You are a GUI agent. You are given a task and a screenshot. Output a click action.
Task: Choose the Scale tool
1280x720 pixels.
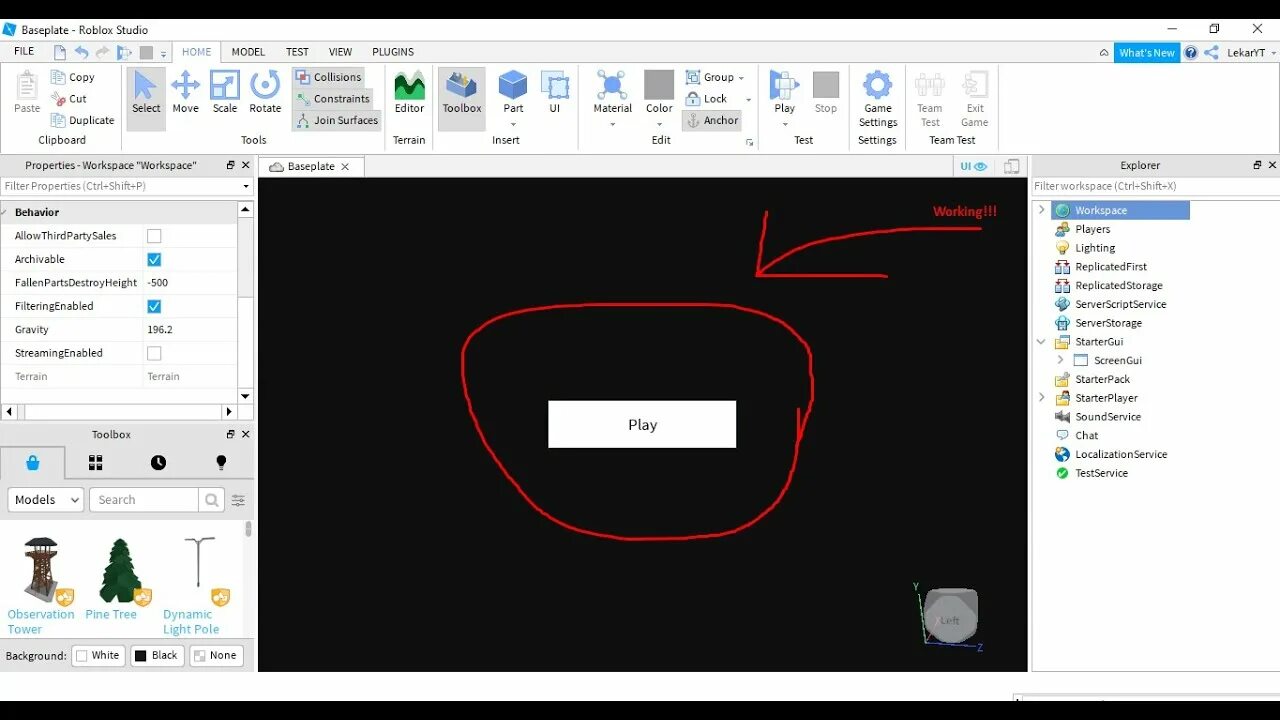click(225, 93)
